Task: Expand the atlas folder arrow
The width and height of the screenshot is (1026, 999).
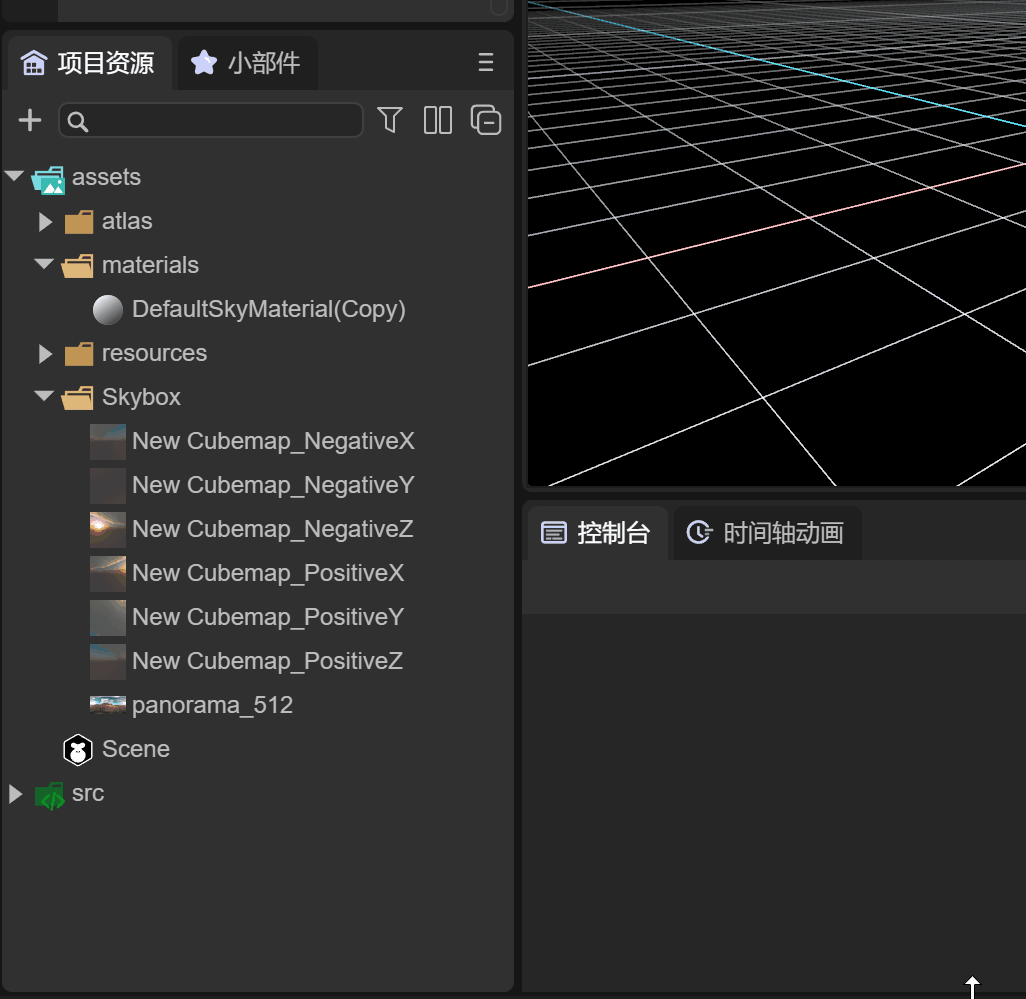Action: (x=45, y=222)
